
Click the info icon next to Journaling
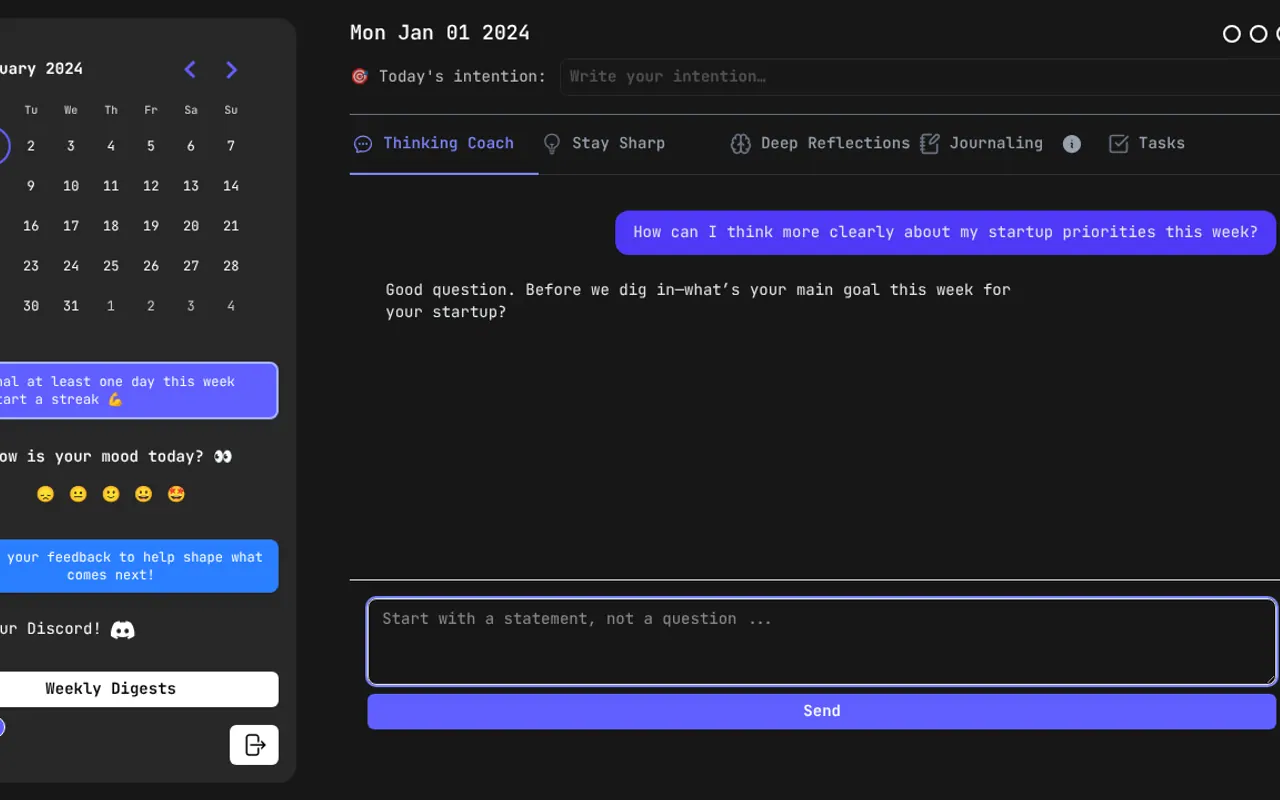point(1071,144)
